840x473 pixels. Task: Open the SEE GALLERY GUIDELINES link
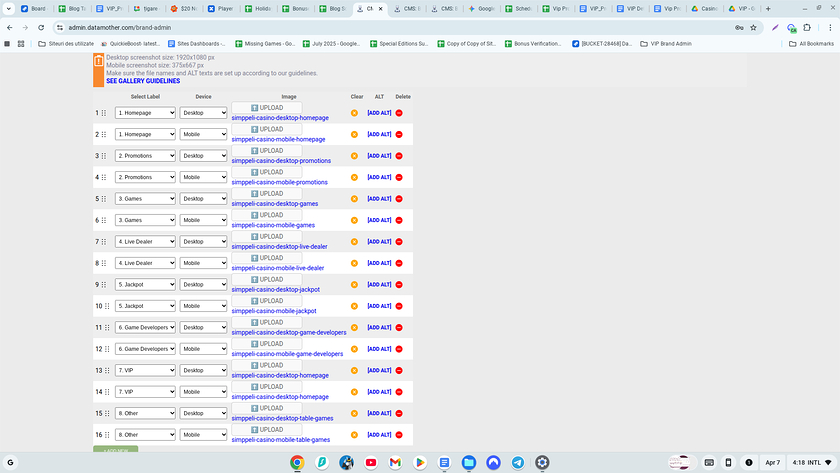tap(143, 81)
